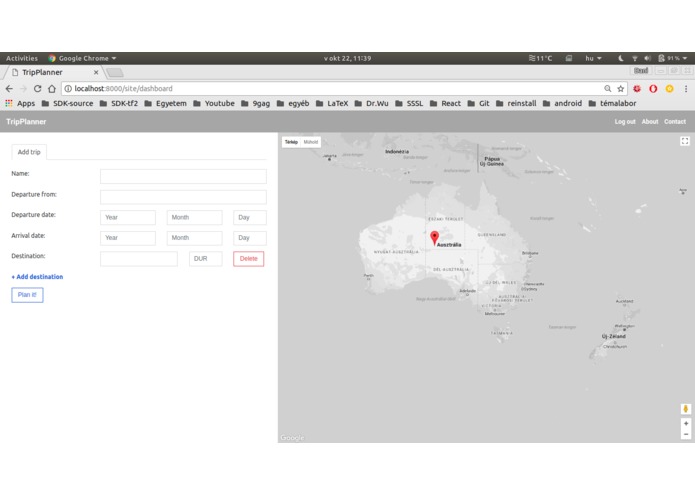Image resolution: width=695 pixels, height=494 pixels.
Task: Go back using the browser back arrow
Action: click(x=9, y=89)
